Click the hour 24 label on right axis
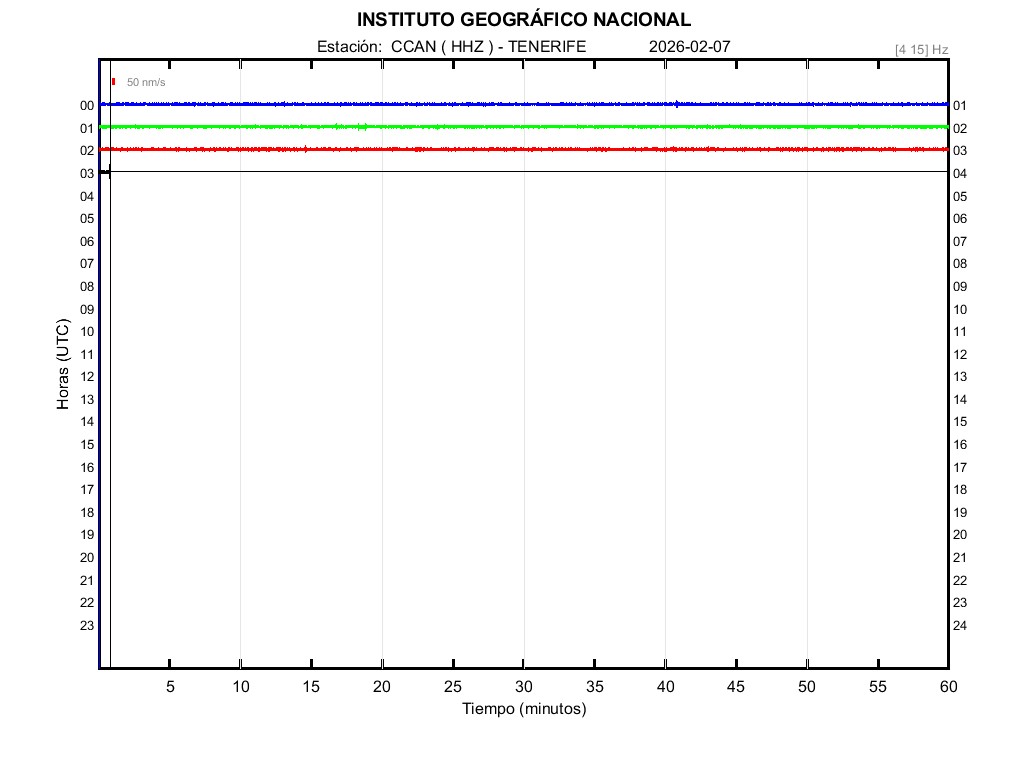Viewport: 1024px width, 768px height. pyautogui.click(x=960, y=626)
